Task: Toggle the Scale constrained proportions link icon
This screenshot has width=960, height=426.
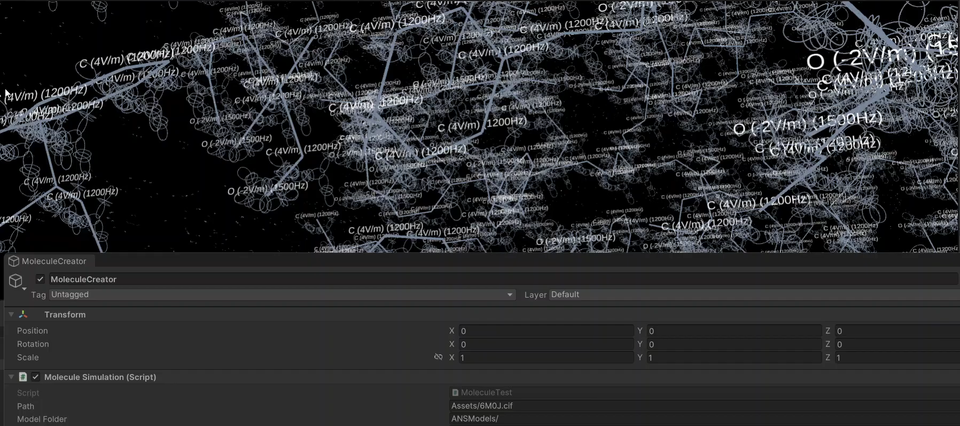Action: coord(438,357)
